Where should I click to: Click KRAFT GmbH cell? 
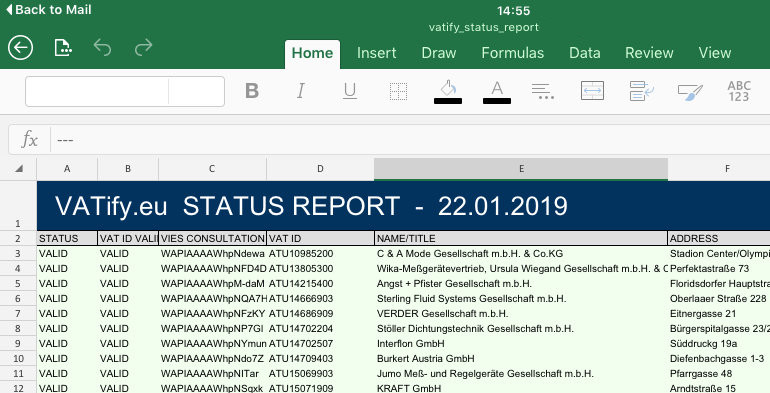[x=521, y=388]
